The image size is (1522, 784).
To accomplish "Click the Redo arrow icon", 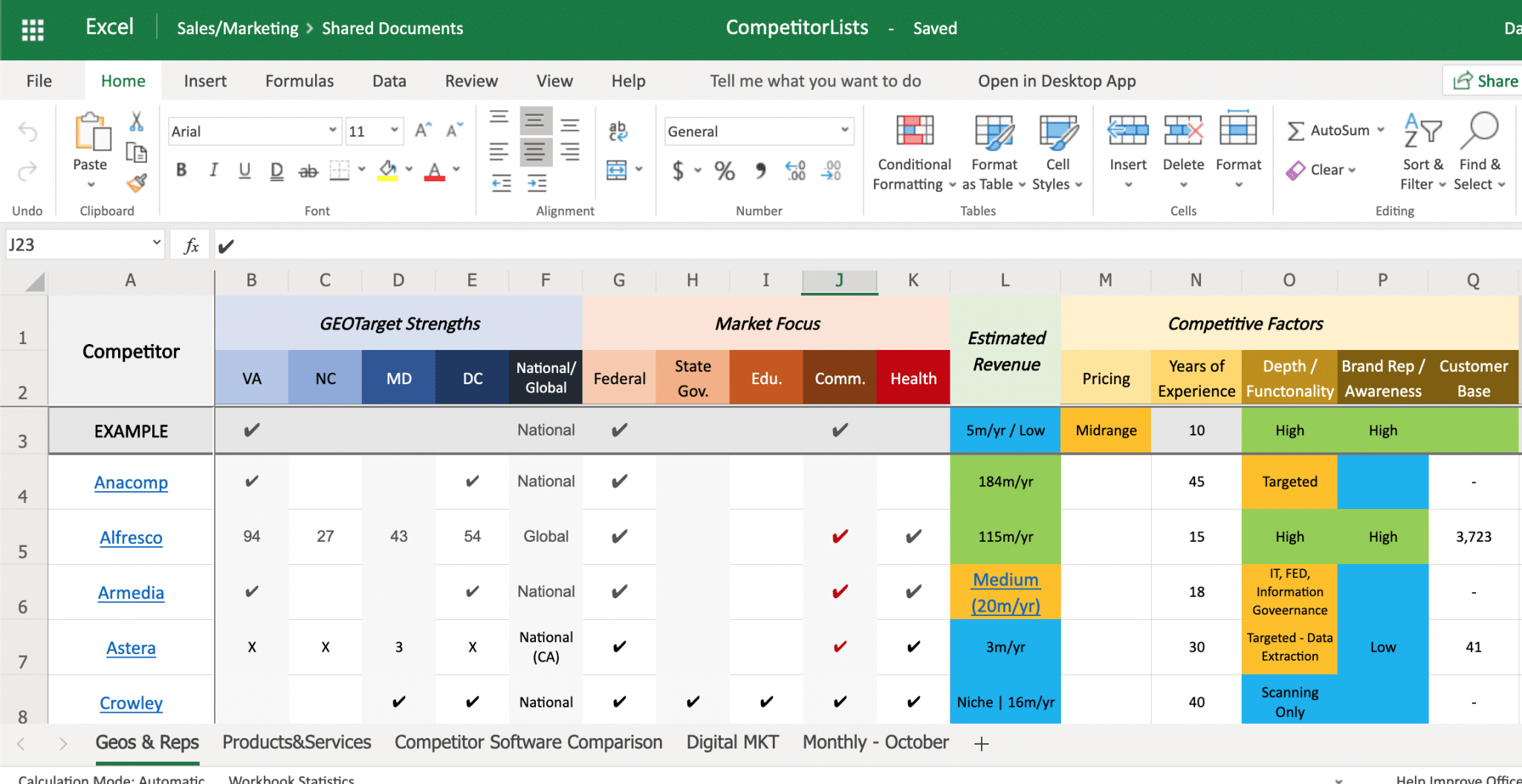I will [27, 172].
